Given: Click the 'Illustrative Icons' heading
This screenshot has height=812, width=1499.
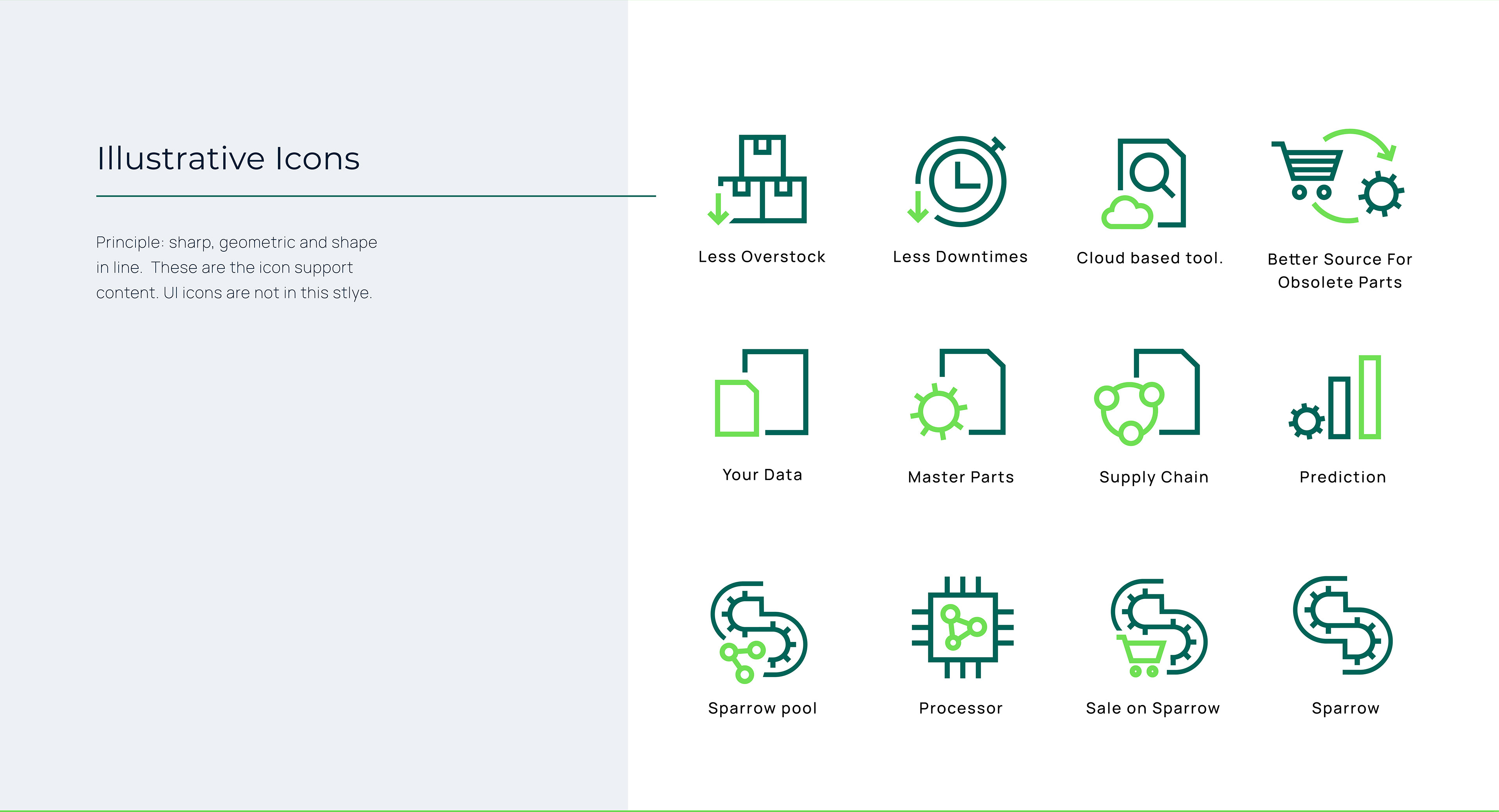Looking at the screenshot, I should pos(228,158).
